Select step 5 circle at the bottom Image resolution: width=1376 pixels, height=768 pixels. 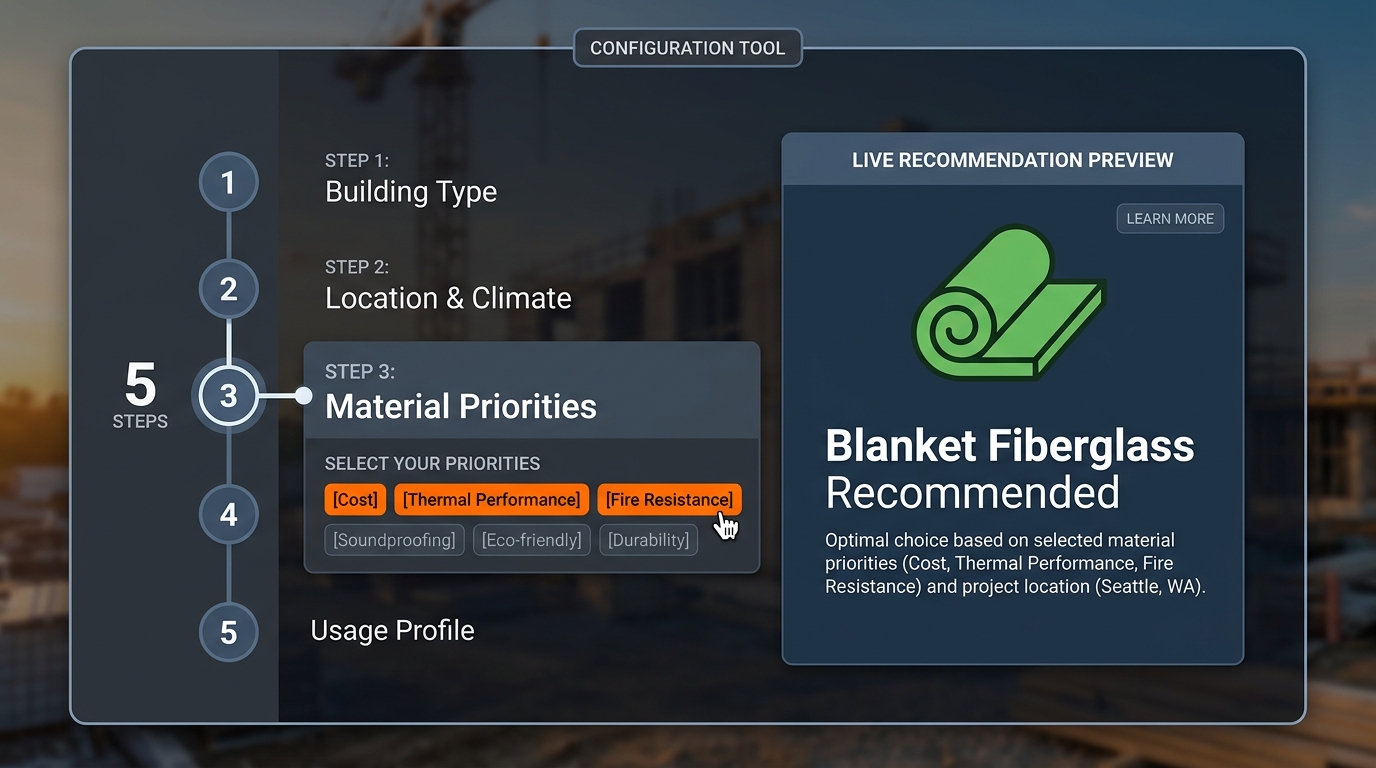pos(228,632)
